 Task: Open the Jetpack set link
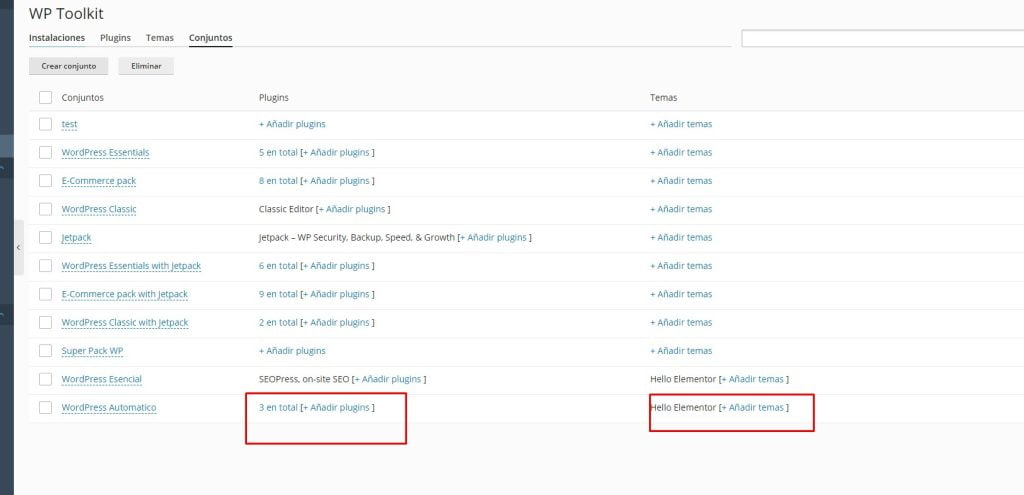(76, 238)
